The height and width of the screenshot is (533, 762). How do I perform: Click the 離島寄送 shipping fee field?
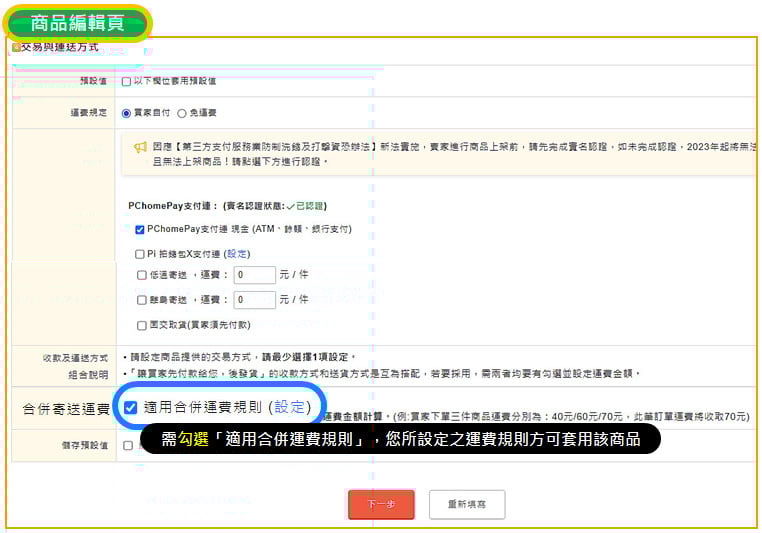click(255, 300)
